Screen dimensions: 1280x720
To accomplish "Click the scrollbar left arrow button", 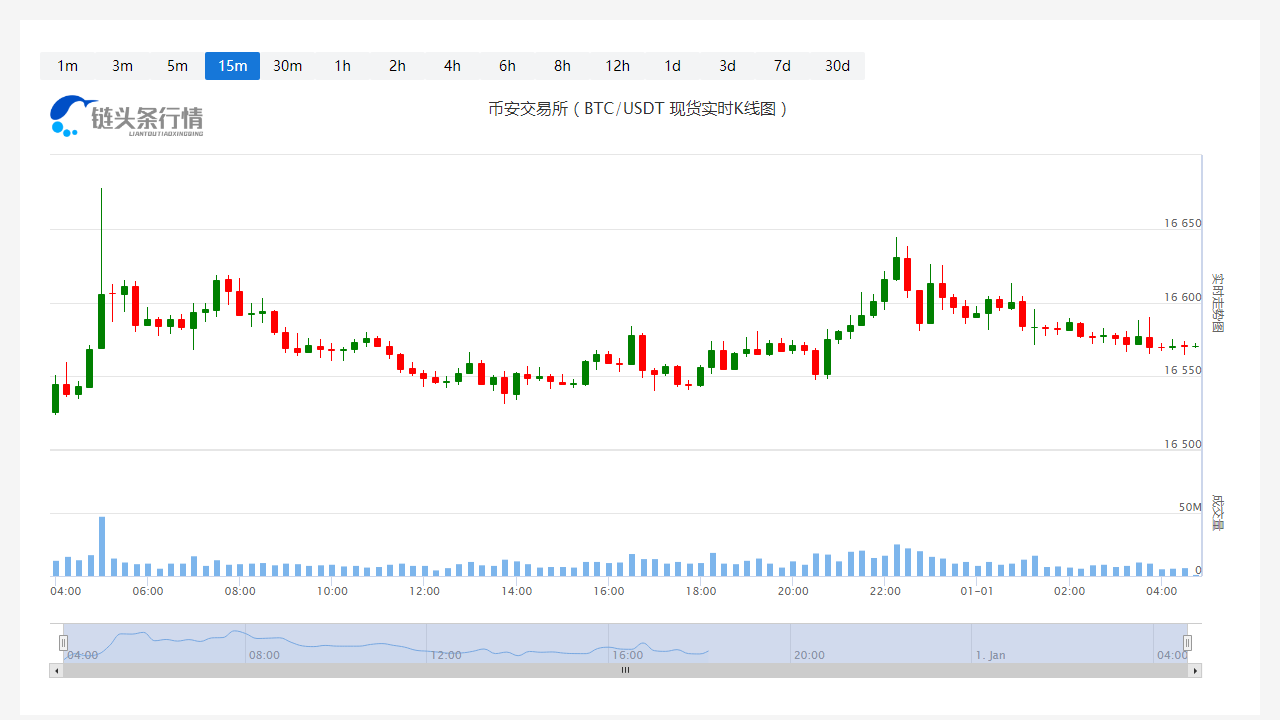I will pyautogui.click(x=56, y=671).
